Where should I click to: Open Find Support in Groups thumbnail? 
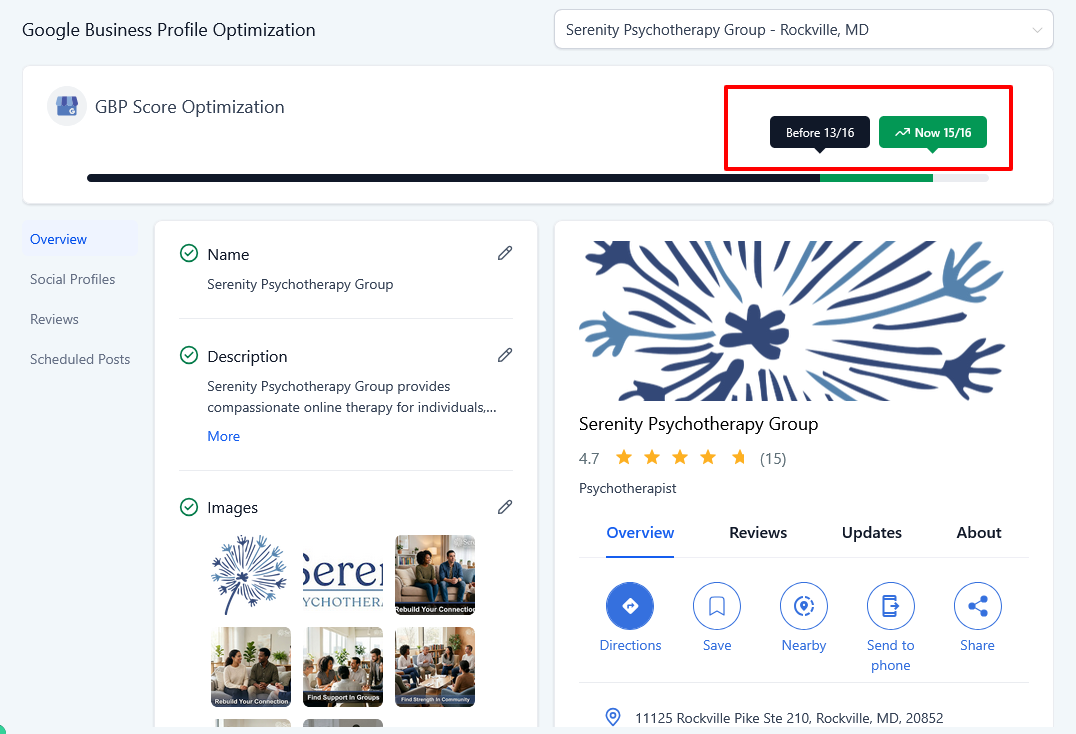(342, 667)
